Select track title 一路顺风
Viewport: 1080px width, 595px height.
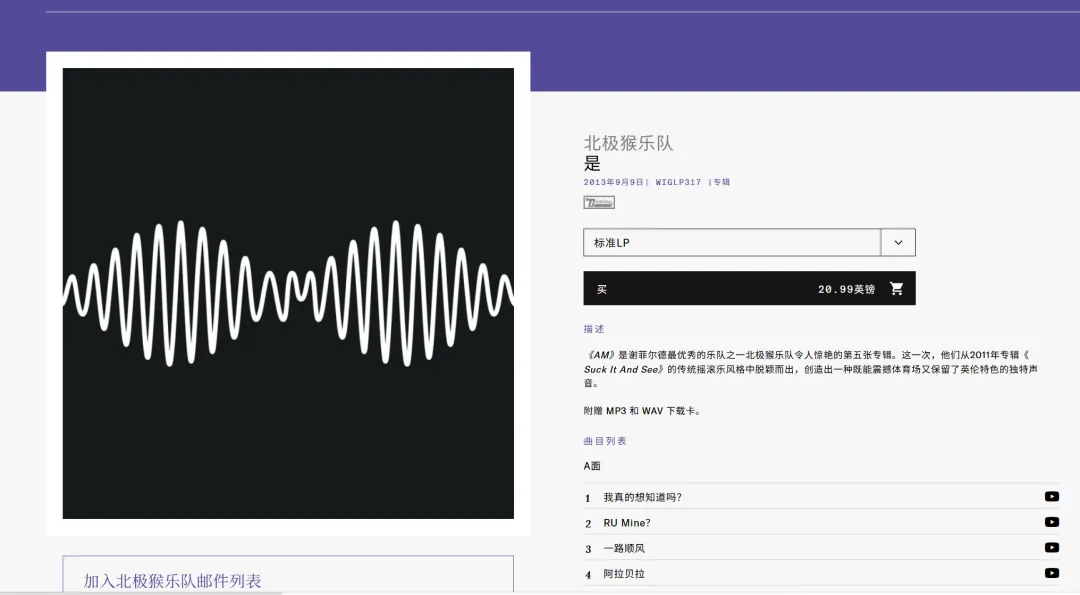(x=624, y=548)
